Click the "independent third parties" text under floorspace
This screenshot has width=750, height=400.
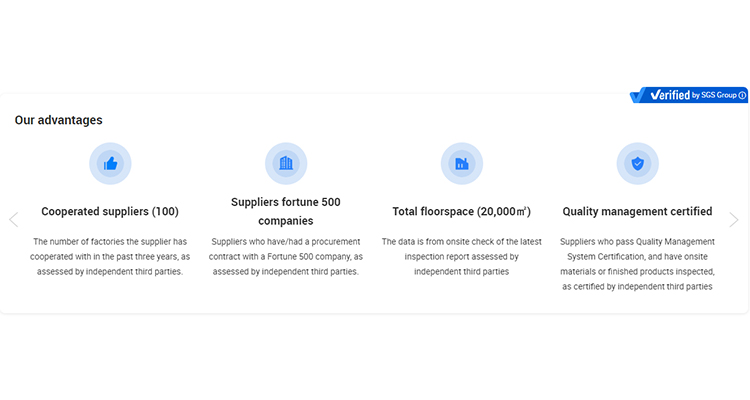pyautogui.click(x=461, y=272)
